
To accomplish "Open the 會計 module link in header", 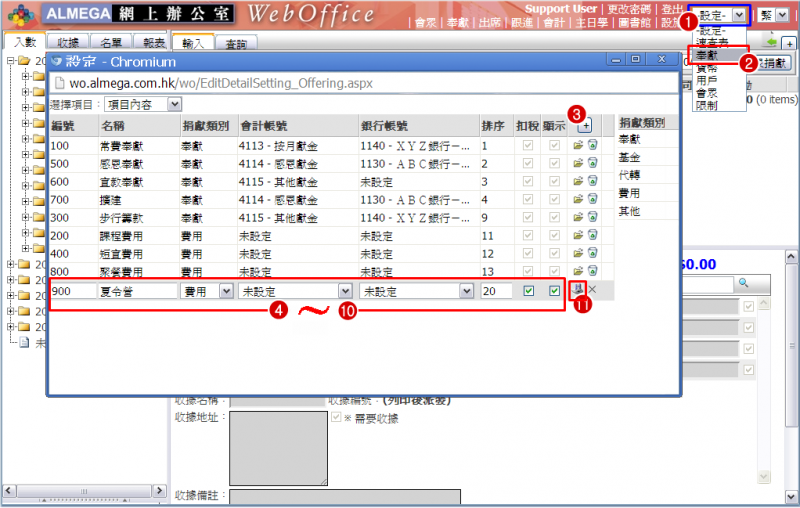I will click(554, 22).
